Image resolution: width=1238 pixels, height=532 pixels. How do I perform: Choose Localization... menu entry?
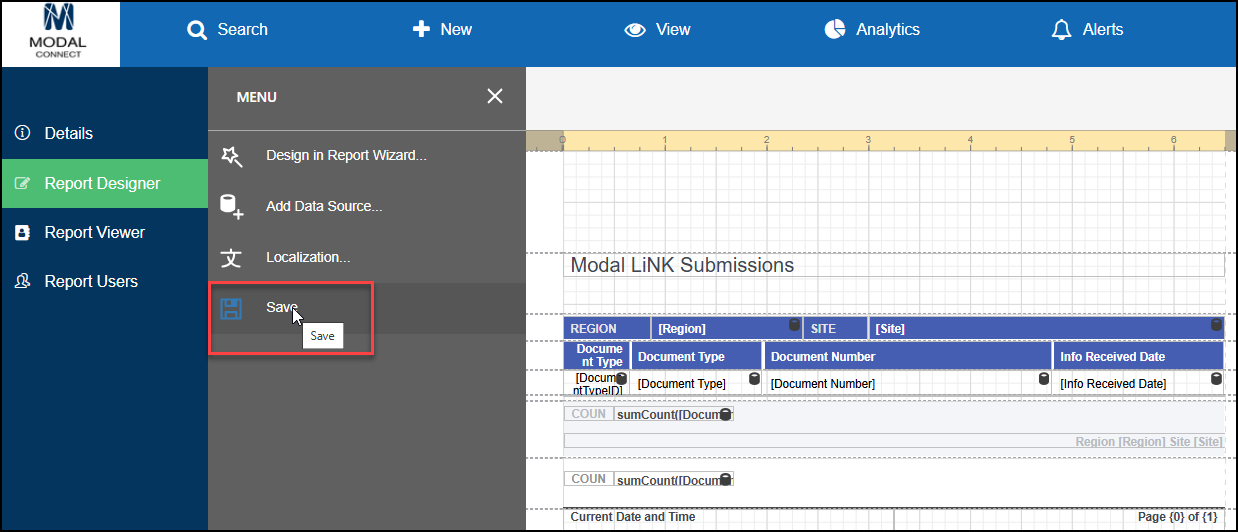[366, 258]
